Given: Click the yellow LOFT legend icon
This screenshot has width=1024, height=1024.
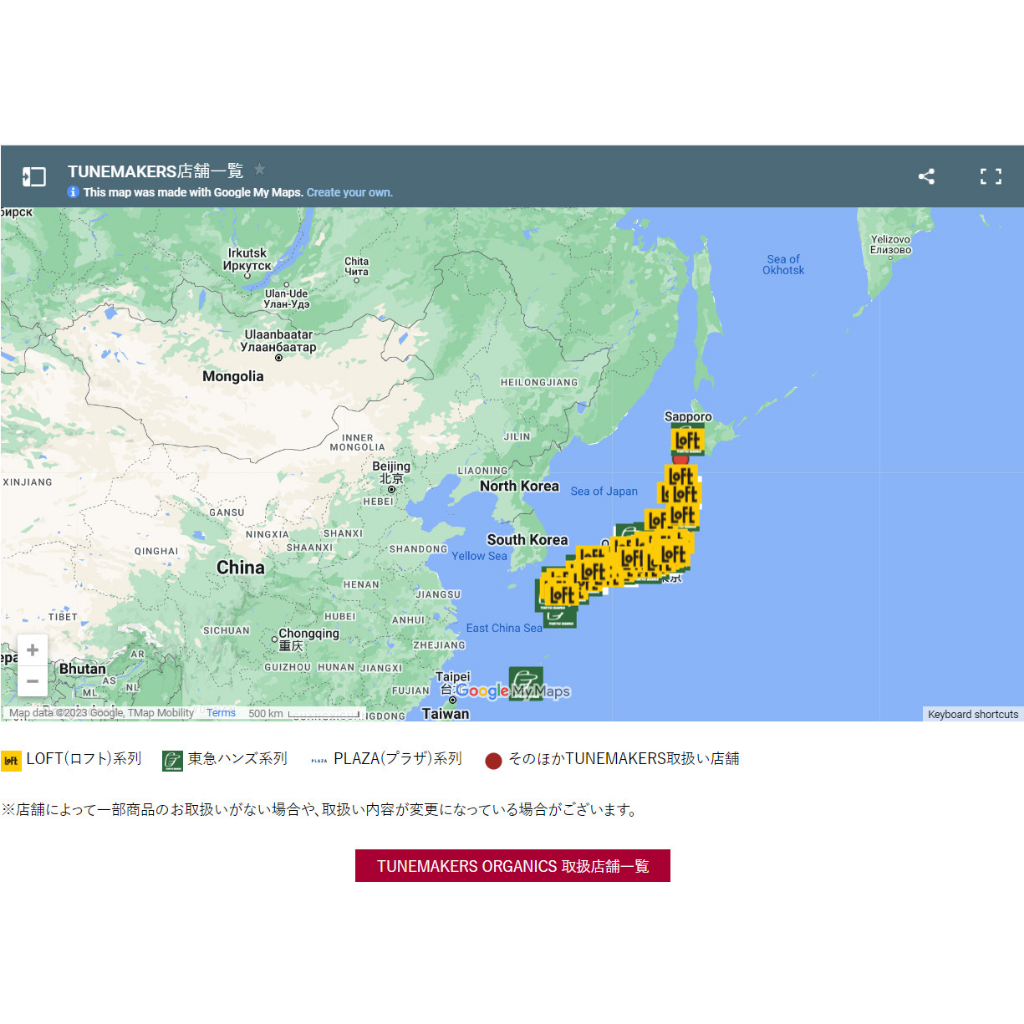Looking at the screenshot, I should pyautogui.click(x=11, y=760).
